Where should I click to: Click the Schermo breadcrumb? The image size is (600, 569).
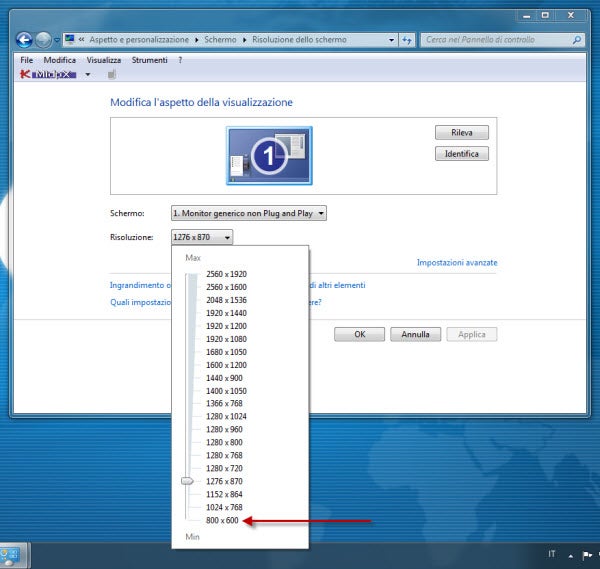click(220, 40)
